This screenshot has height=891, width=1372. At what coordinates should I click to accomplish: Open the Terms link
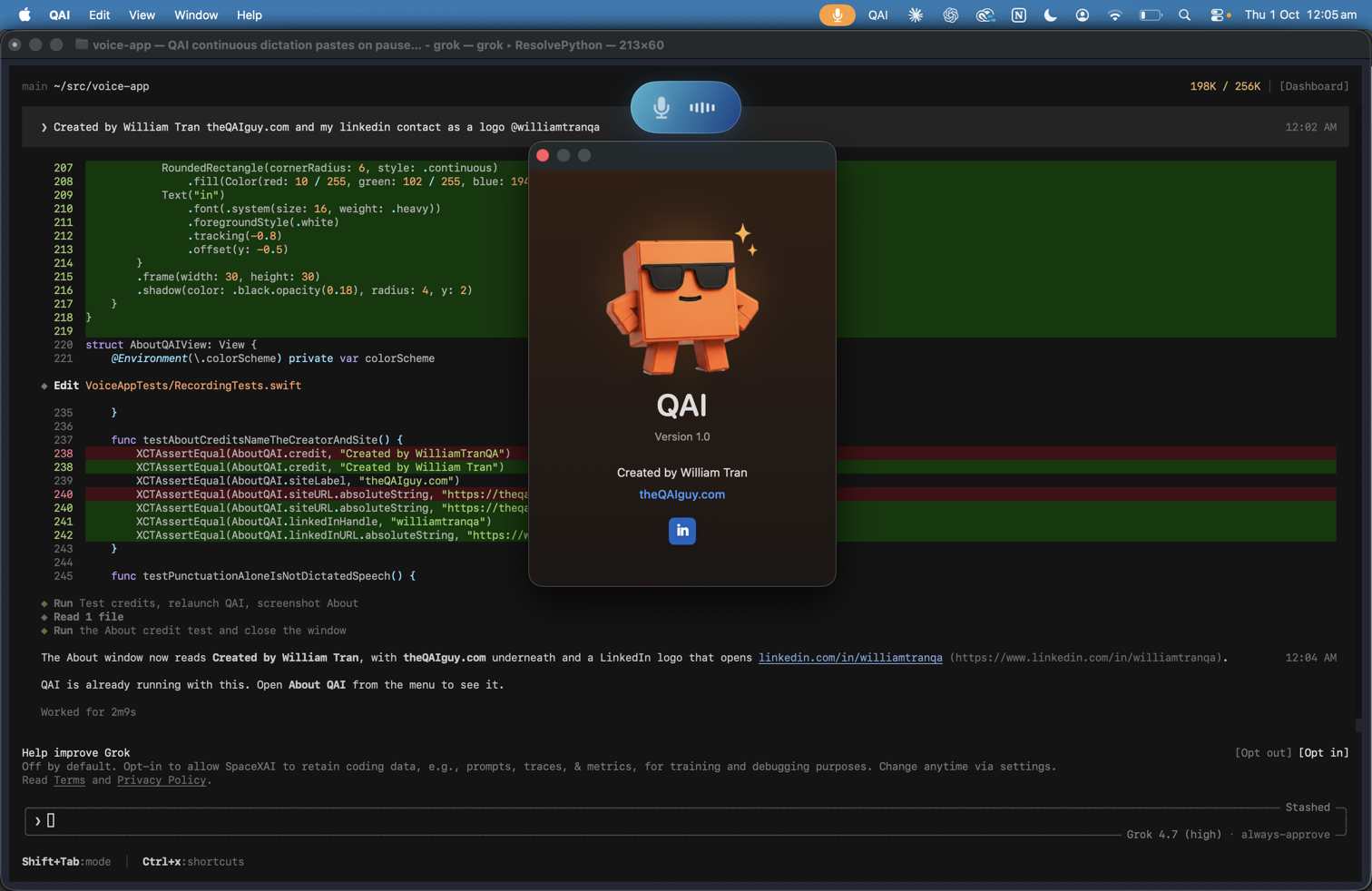[69, 780]
